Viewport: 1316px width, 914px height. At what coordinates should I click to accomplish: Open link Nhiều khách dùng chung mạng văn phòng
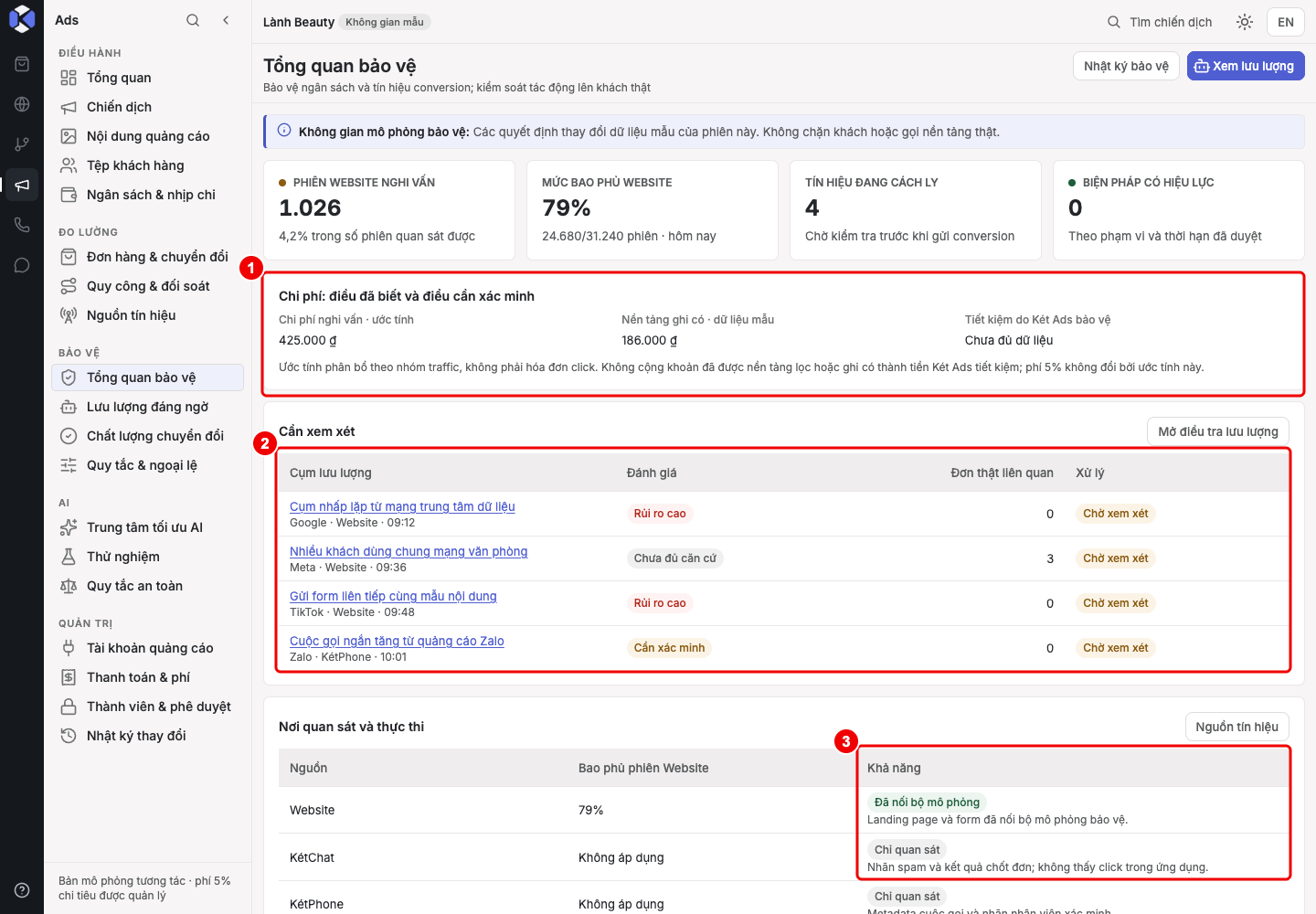coord(409,551)
